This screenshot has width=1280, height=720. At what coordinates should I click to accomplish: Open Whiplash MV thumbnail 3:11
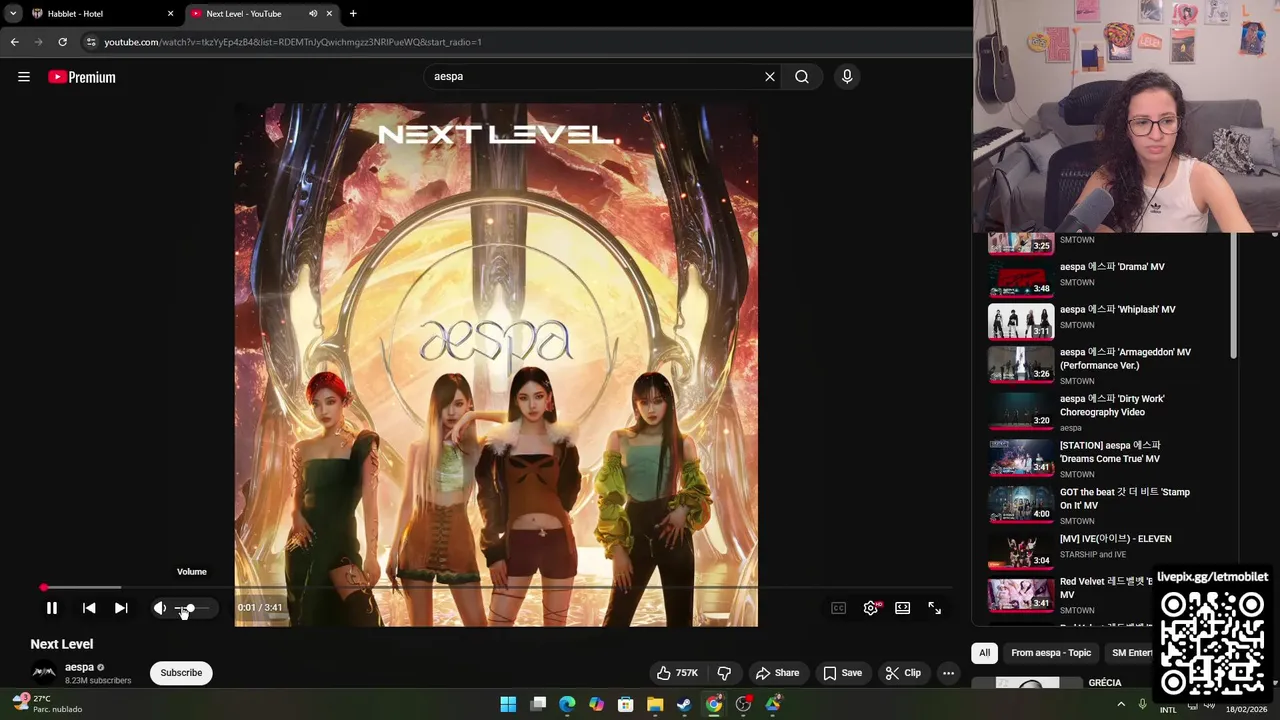coord(1021,322)
